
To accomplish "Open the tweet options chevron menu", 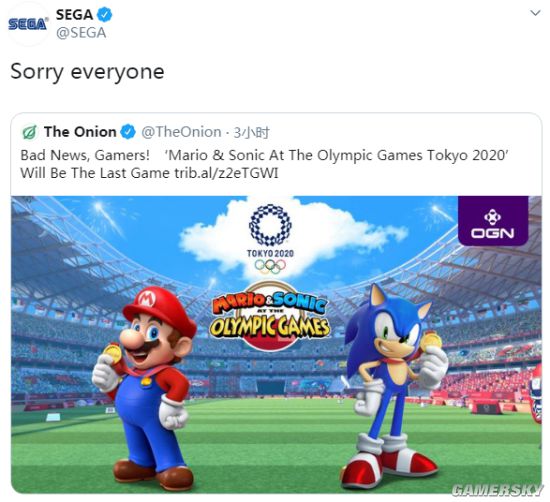I will tap(535, 13).
